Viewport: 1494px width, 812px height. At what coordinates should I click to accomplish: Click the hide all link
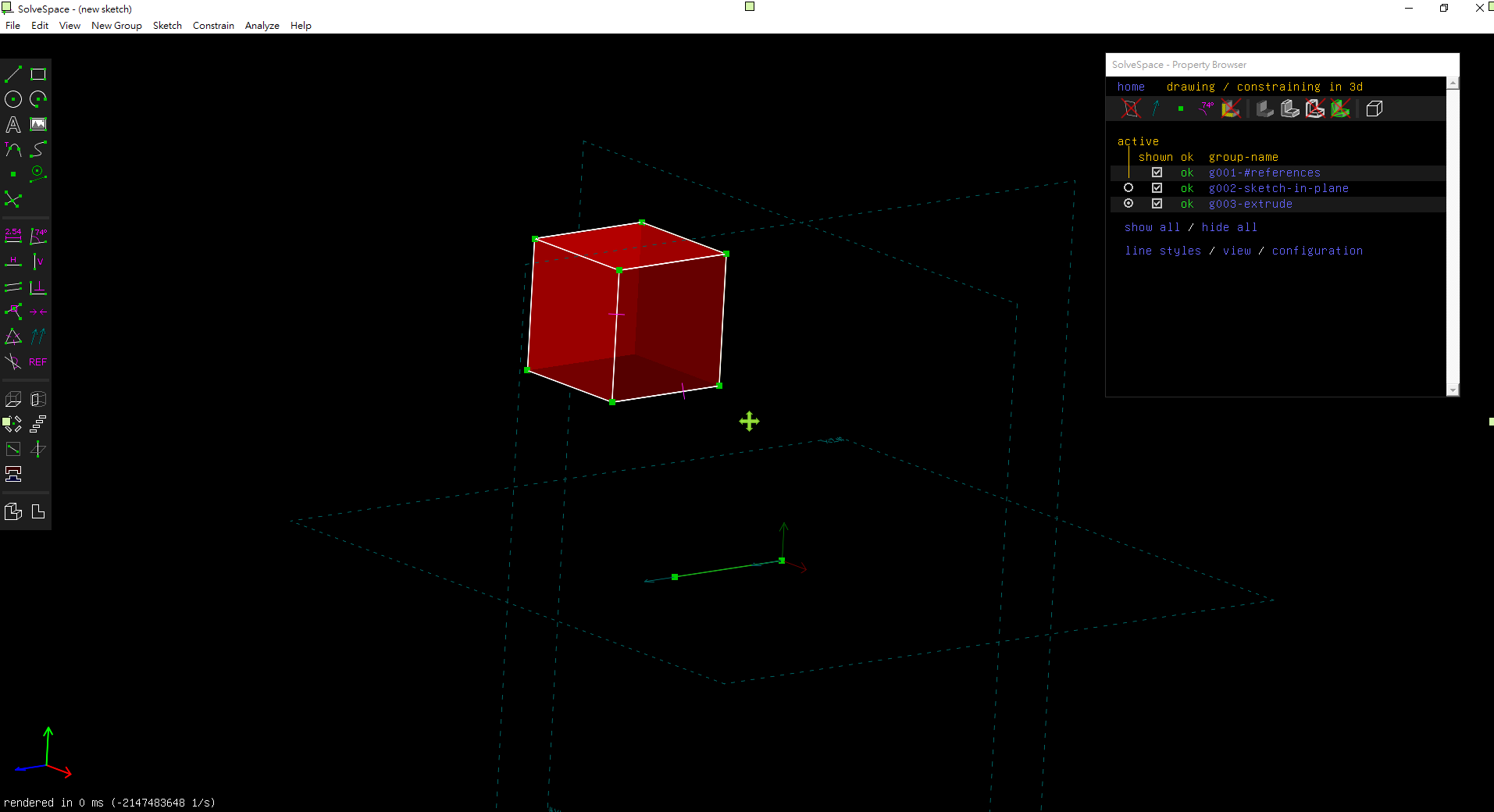1229,227
